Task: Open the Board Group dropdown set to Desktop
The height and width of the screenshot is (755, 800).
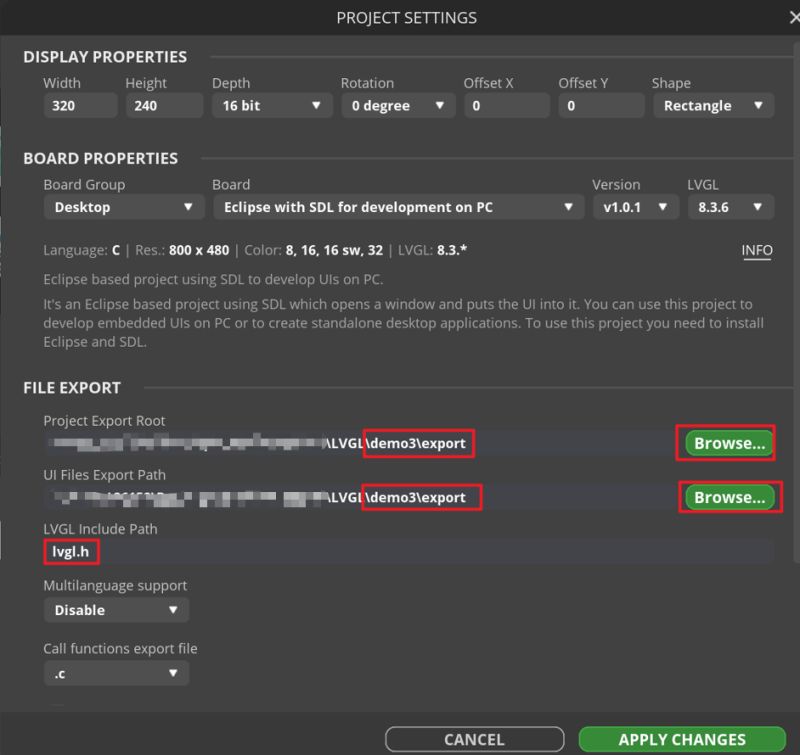Action: (x=123, y=207)
